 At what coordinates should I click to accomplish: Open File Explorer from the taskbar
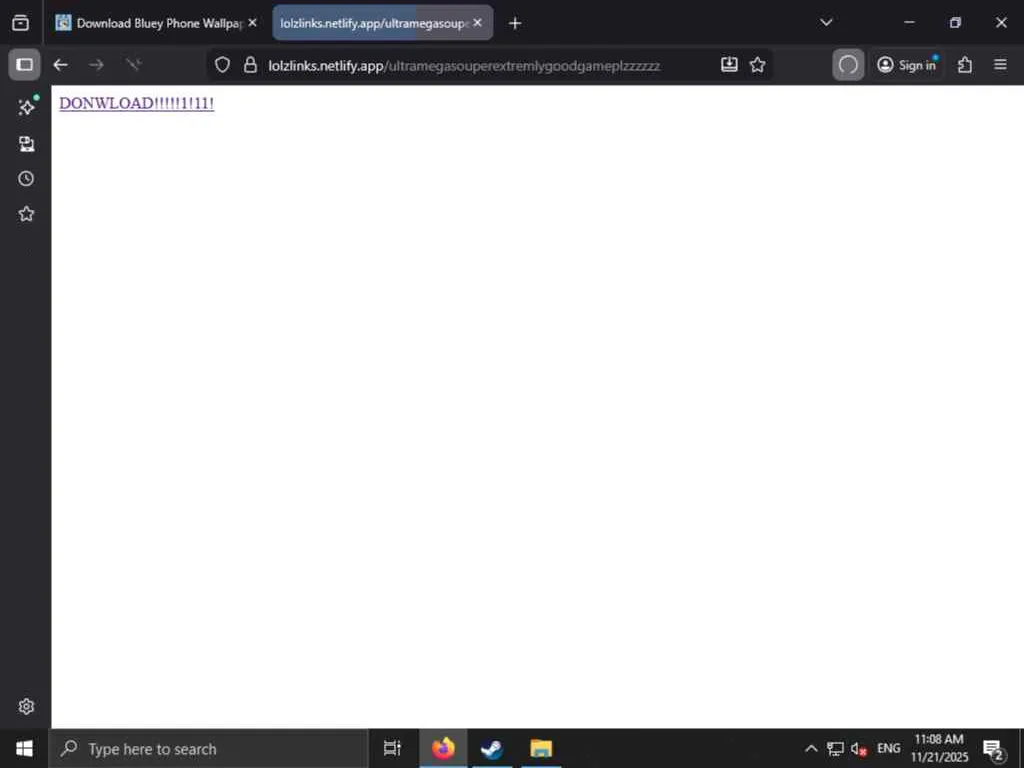541,748
